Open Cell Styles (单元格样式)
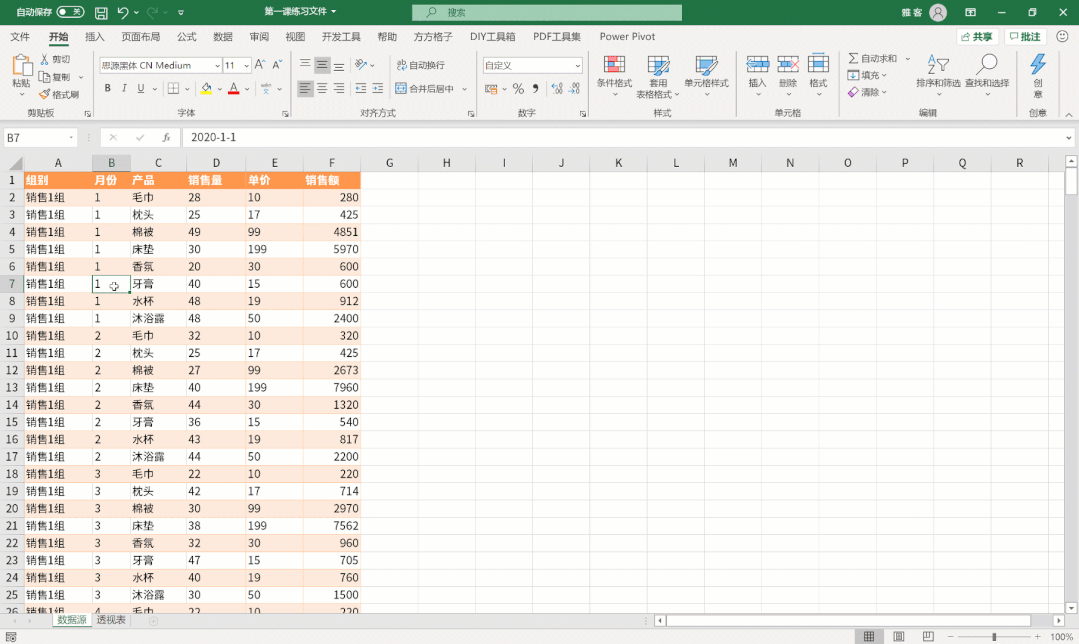This screenshot has width=1079, height=644. 706,74
